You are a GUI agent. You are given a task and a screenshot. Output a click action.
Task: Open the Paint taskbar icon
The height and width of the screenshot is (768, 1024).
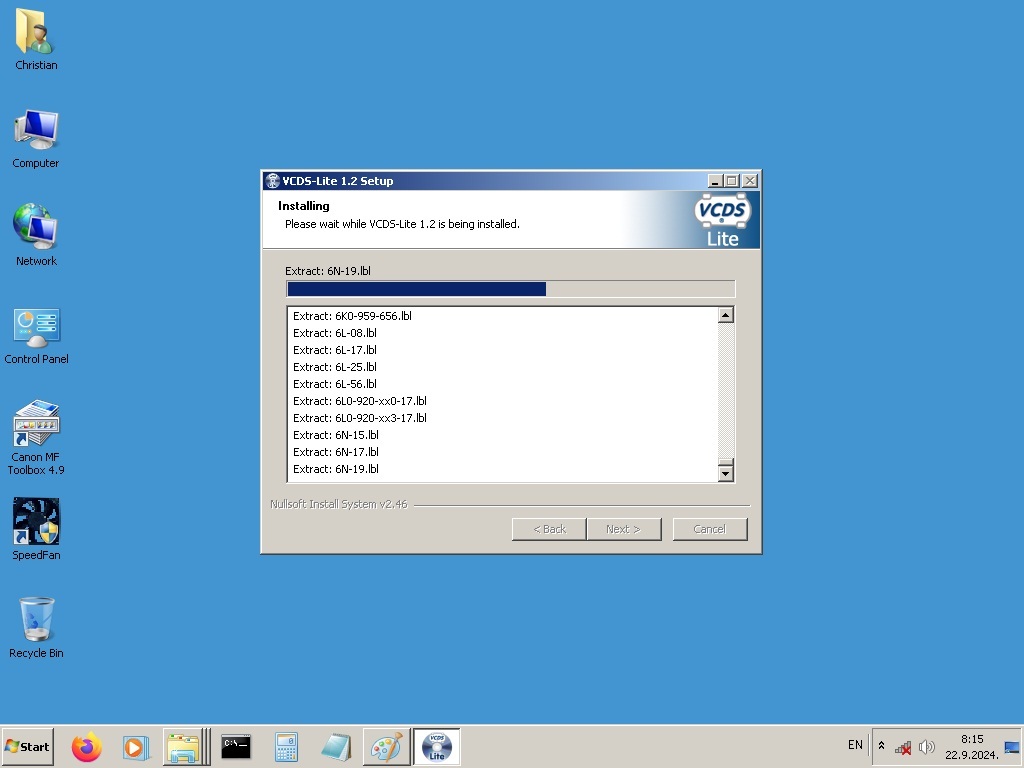click(387, 746)
